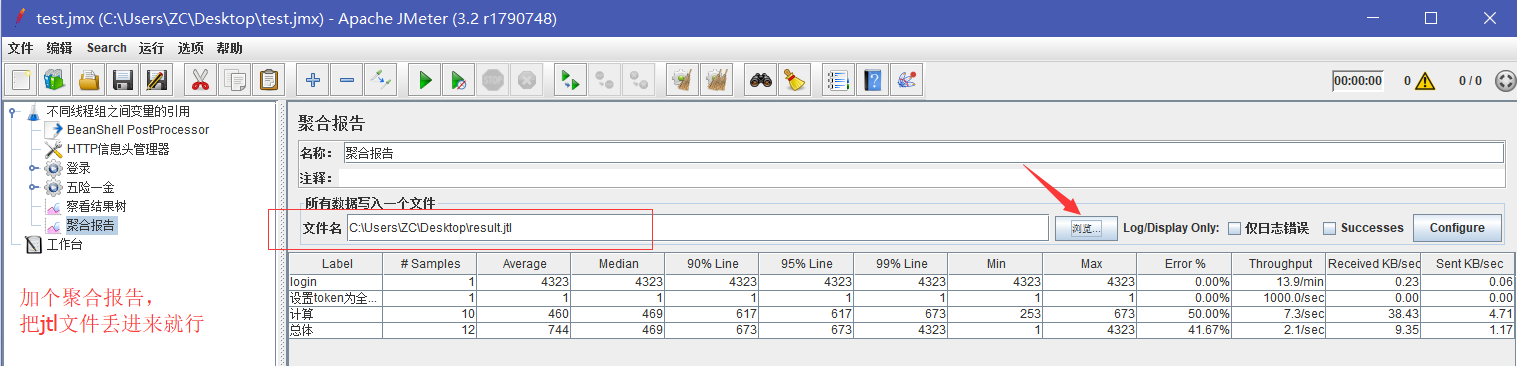
Task: Open the 运行 menu
Action: click(x=152, y=48)
